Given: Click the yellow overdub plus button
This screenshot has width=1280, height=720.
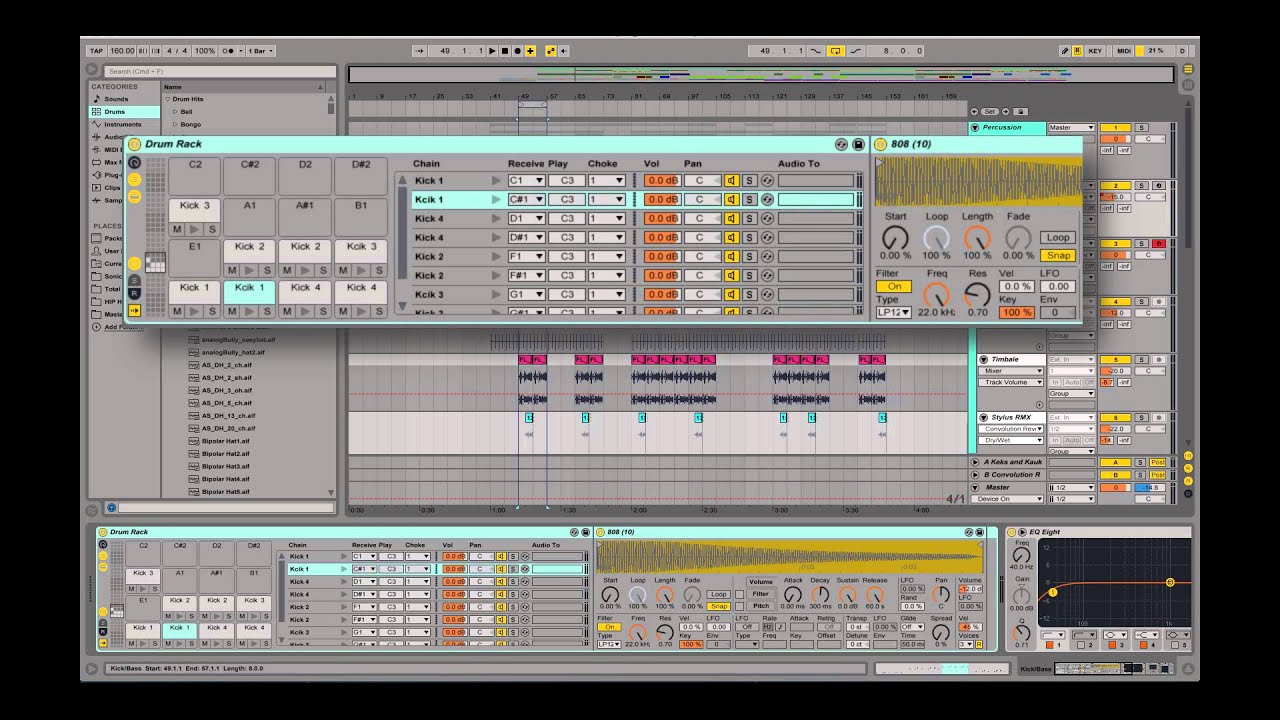Looking at the screenshot, I should coord(530,50).
